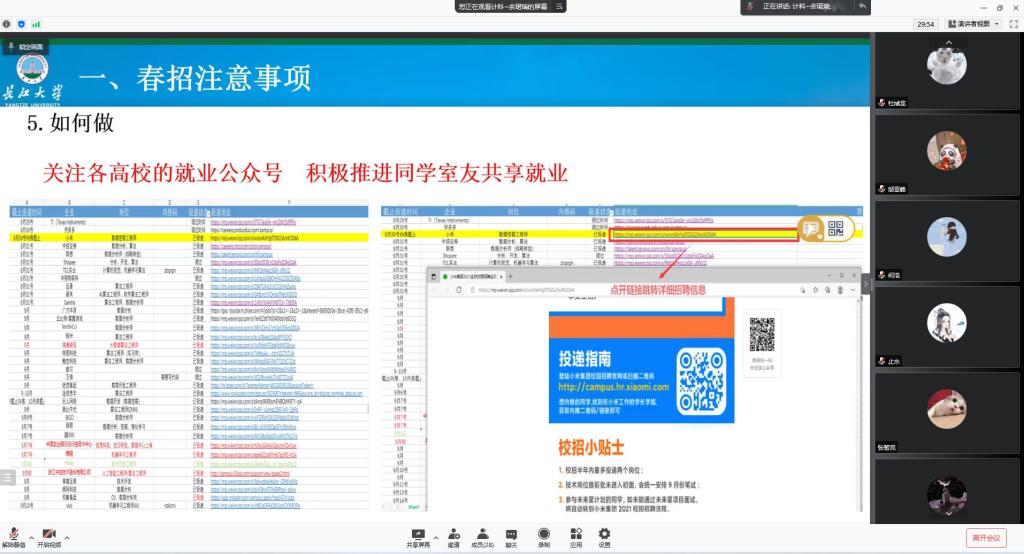Open the 成员 members list icon

click(x=482, y=534)
